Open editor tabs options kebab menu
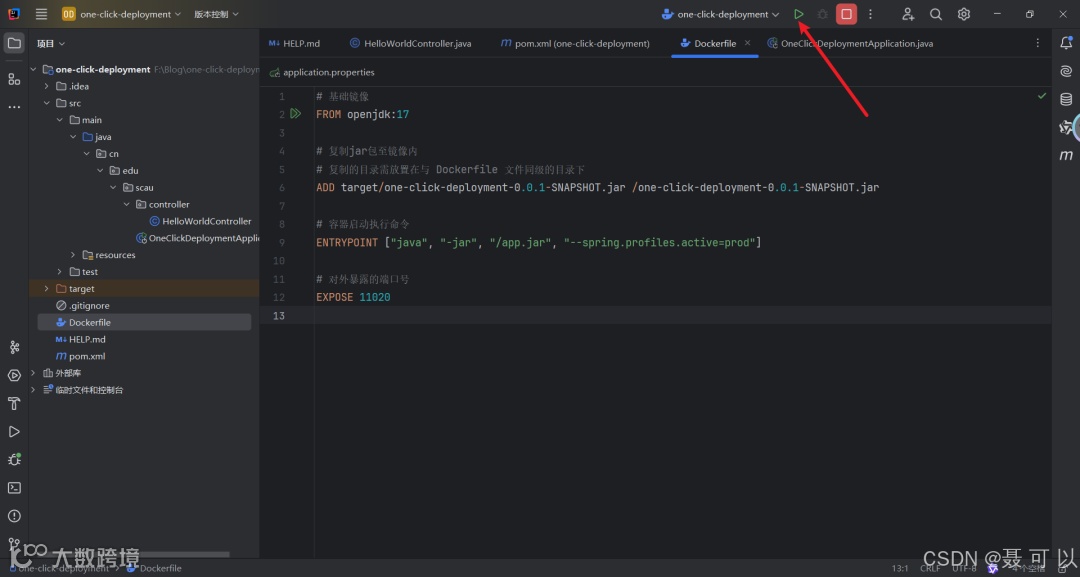The width and height of the screenshot is (1080, 577). pos(1037,43)
